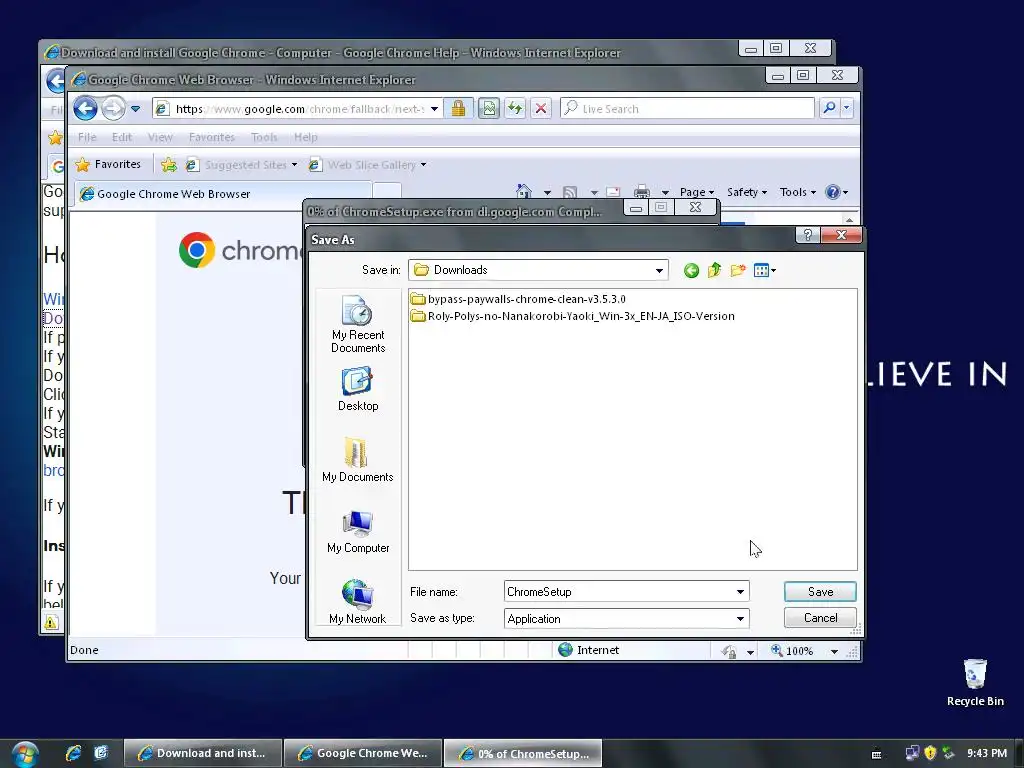The image size is (1024, 768).
Task: Open the Recycle Bin desktop icon
Action: click(974, 682)
